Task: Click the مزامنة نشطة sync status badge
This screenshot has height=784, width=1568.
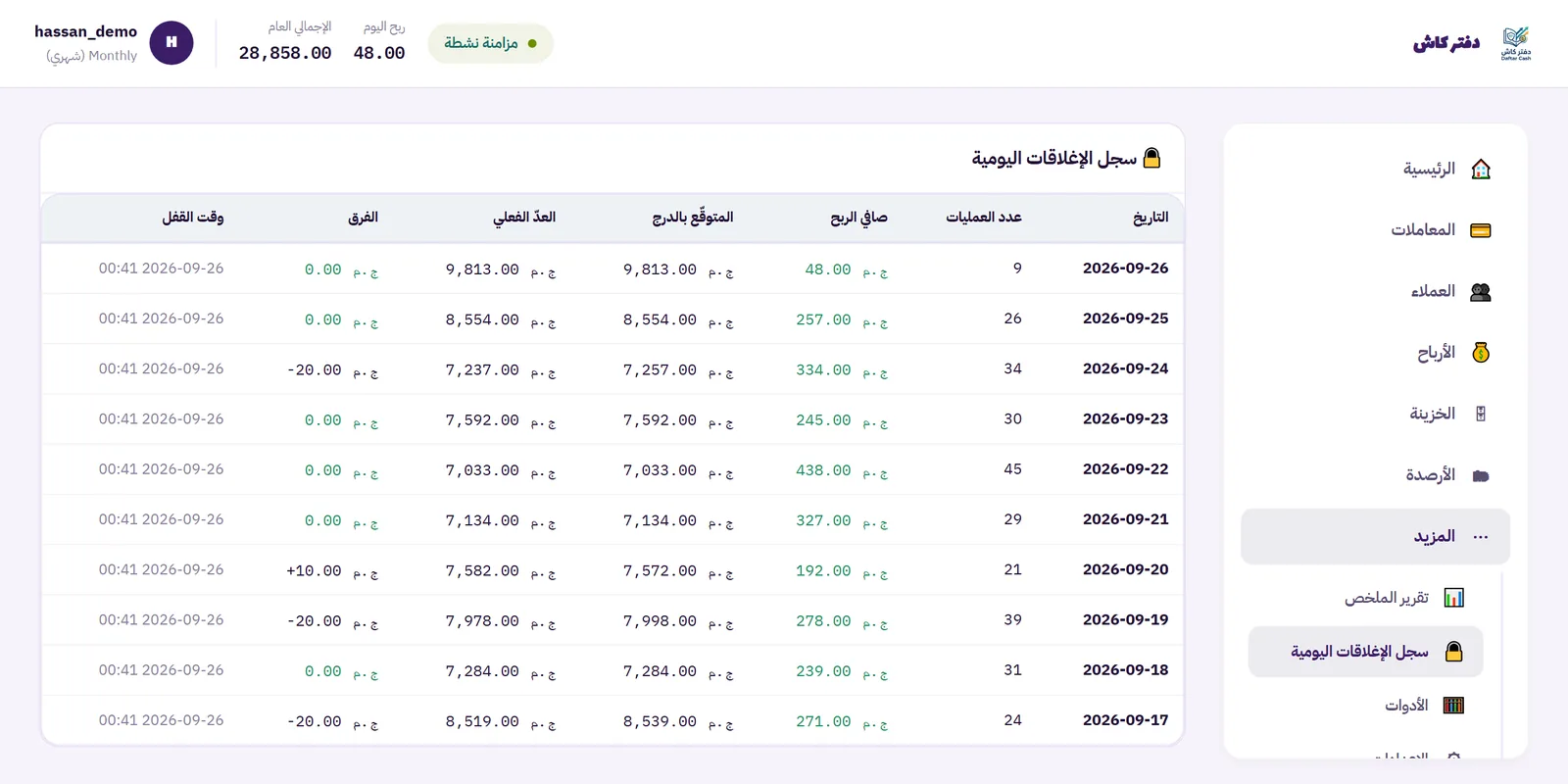Action: pyautogui.click(x=491, y=43)
